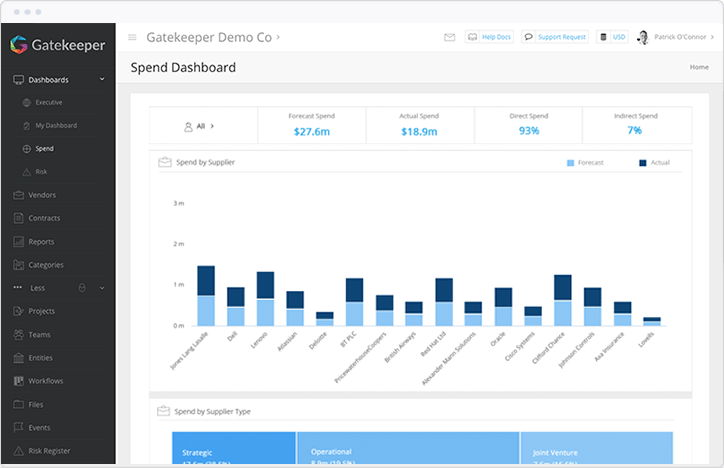Click the Strategic treemap block
The image size is (724, 468).
(234, 448)
